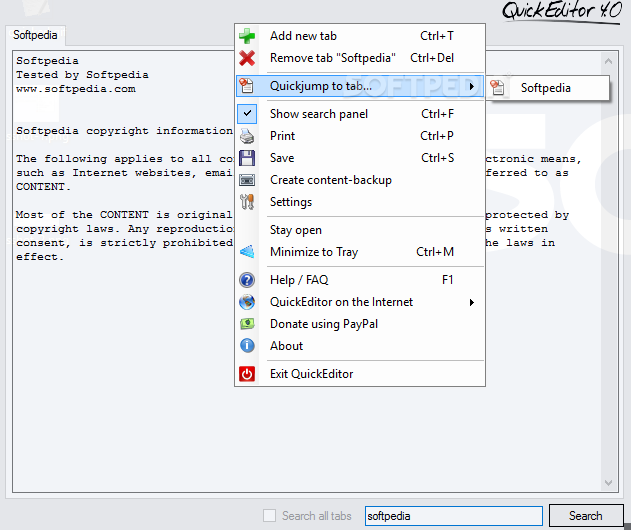Screen dimensions: 631x530
Task: Click the red power Exit icon
Action: coord(247,374)
